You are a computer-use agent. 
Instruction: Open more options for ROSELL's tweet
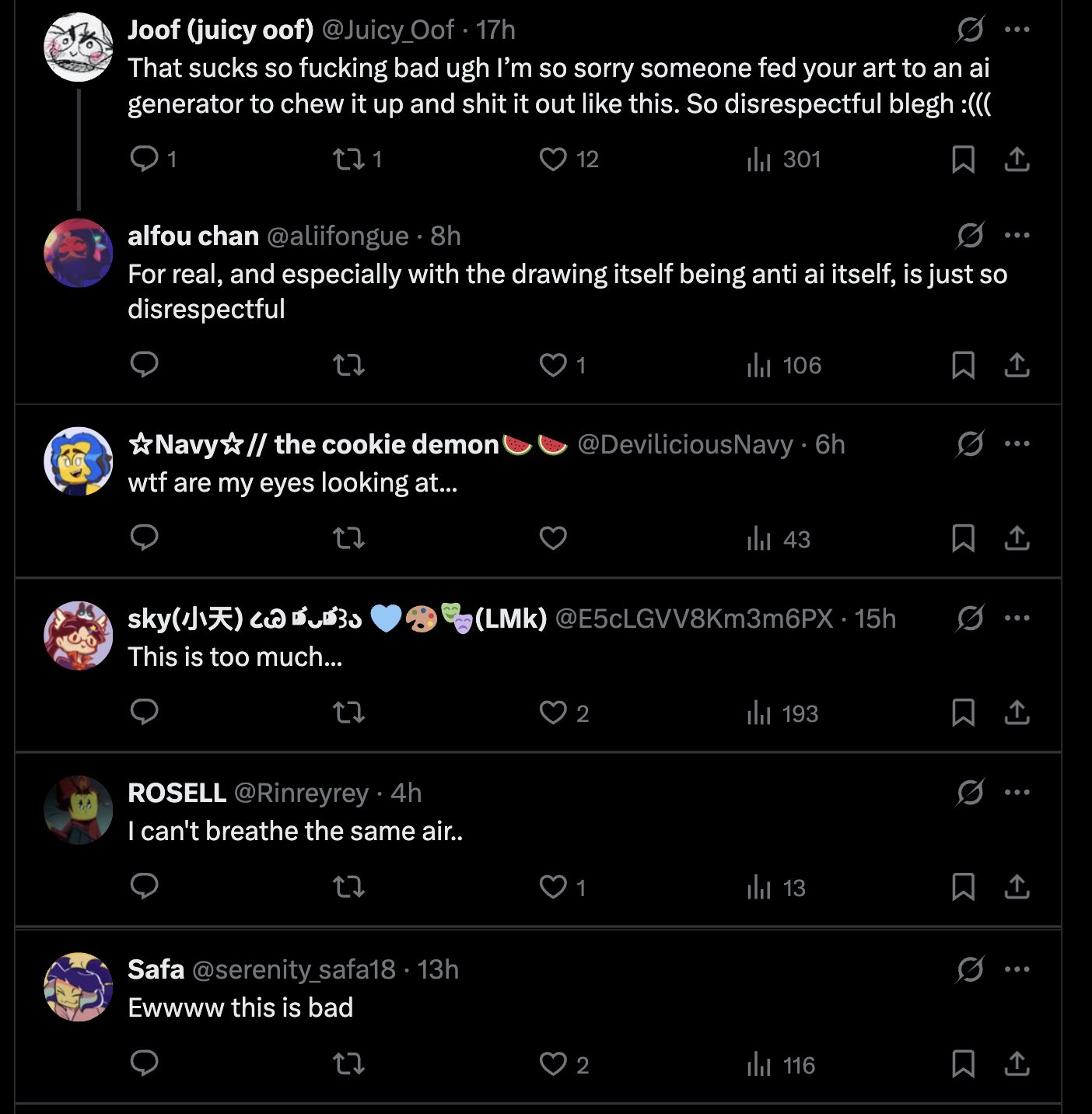(x=1017, y=793)
